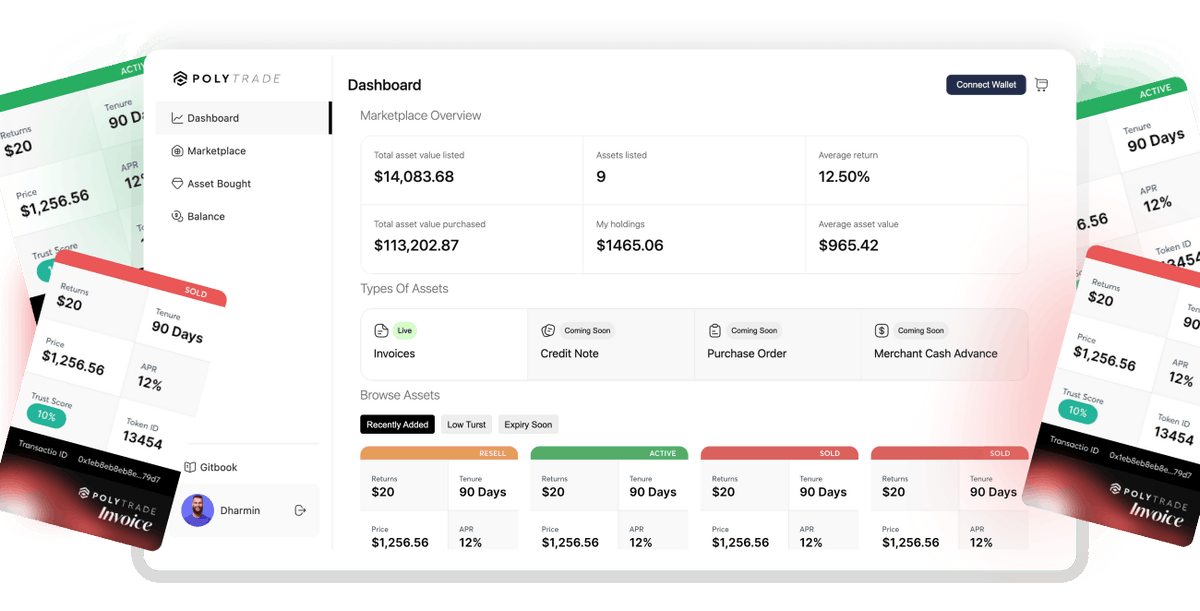Open the Credit Note asset type card
Image resolution: width=1200 pixels, height=611 pixels.
click(x=611, y=343)
